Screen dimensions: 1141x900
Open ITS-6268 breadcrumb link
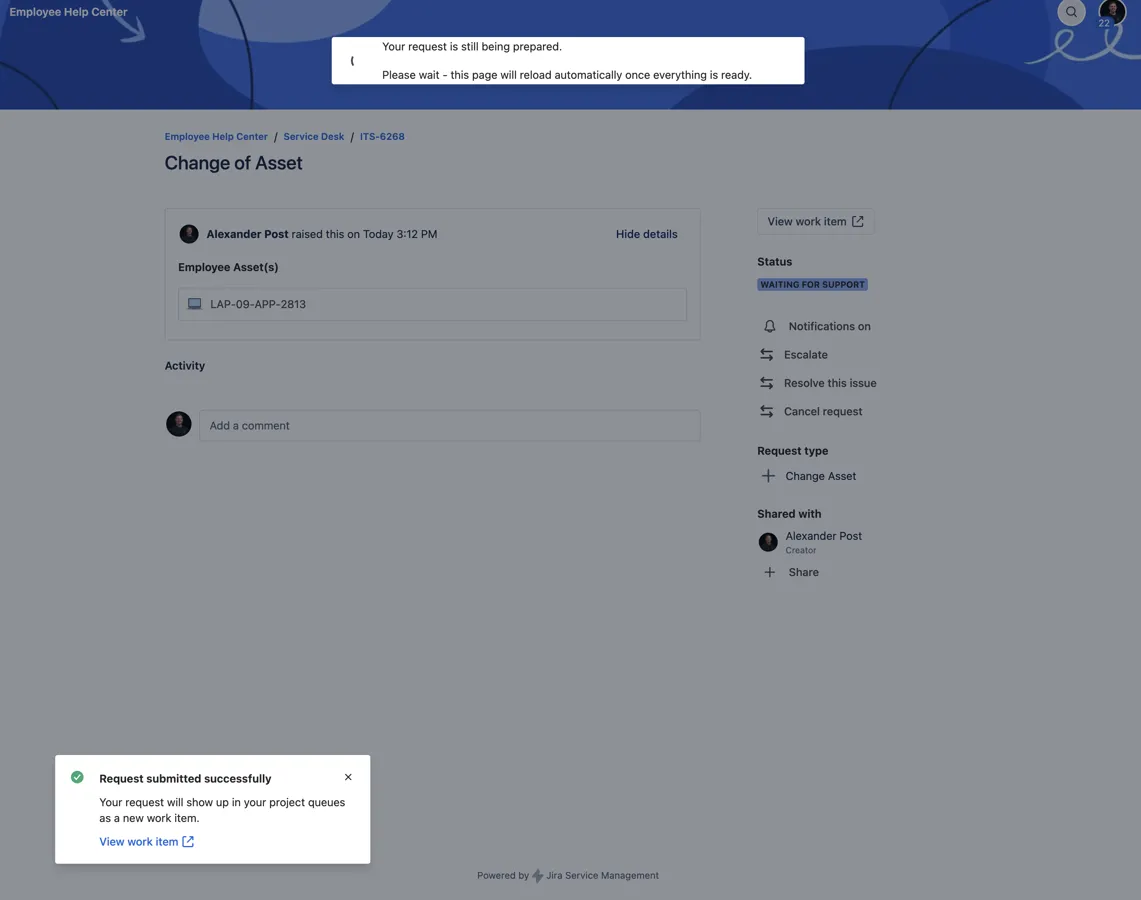(x=382, y=137)
